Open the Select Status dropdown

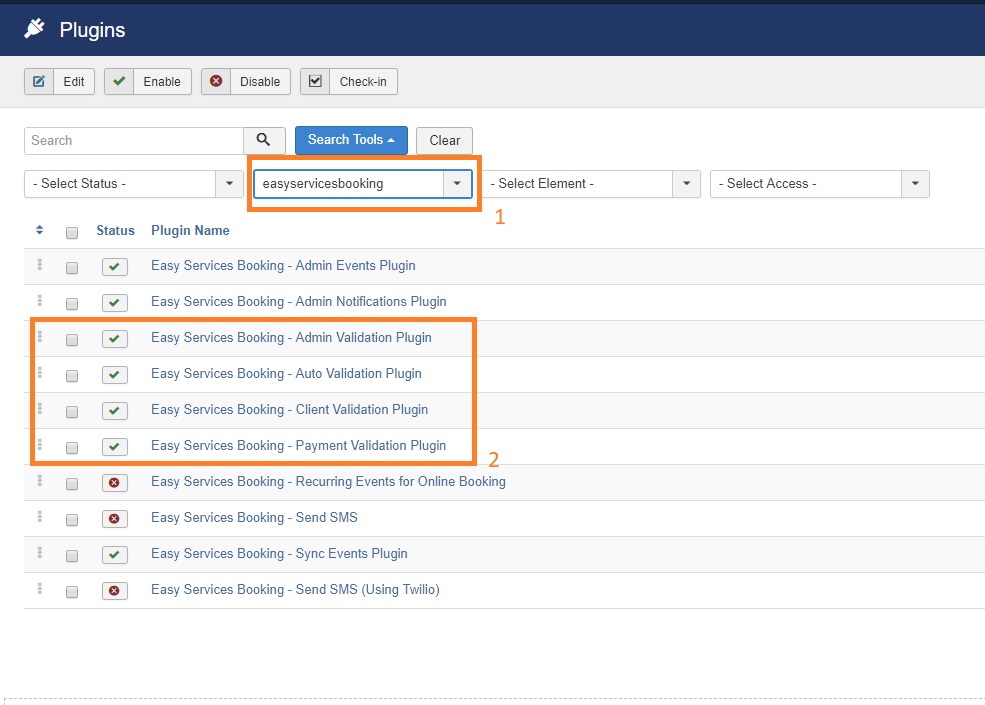click(134, 184)
